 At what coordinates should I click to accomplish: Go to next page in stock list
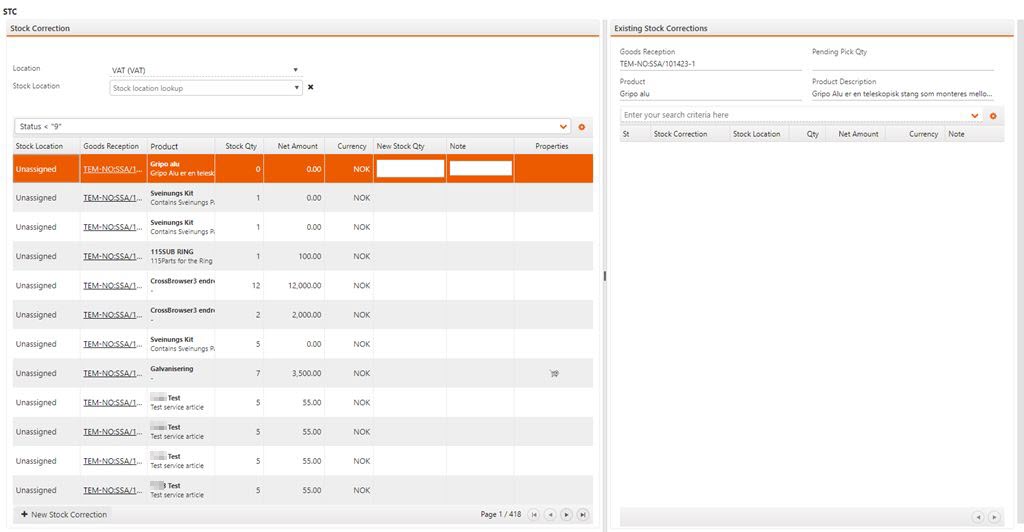(x=566, y=515)
